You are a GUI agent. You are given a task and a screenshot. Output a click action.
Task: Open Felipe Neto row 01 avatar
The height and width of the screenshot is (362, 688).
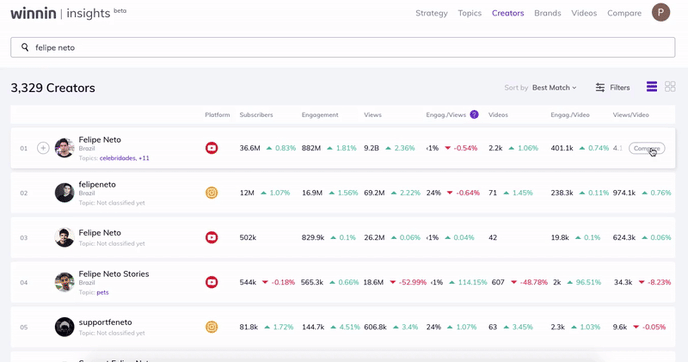click(64, 148)
